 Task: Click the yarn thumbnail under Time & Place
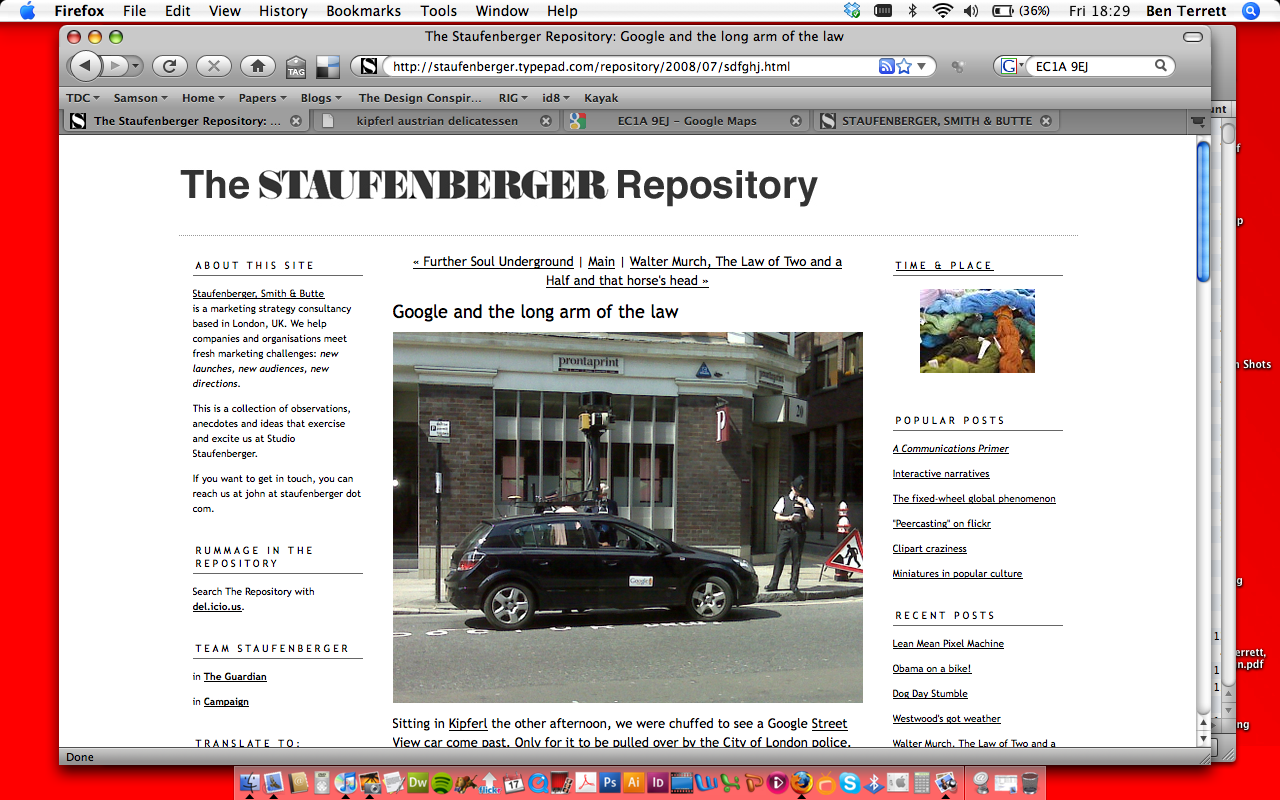977,331
